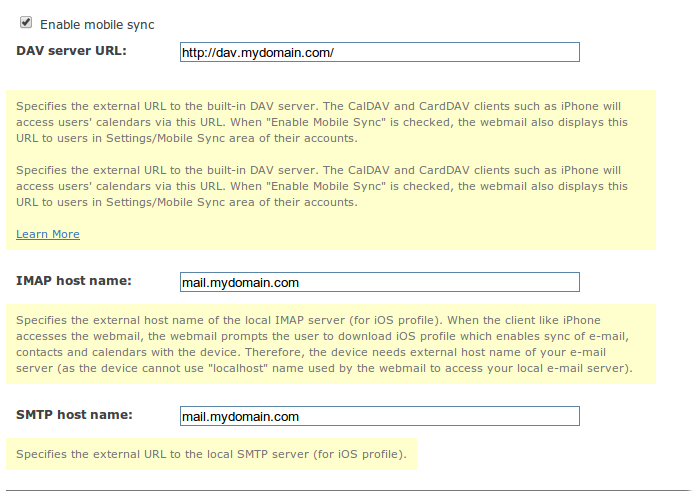This screenshot has height=500, width=700.
Task: Click the SMTP server help text
Action: point(212,454)
